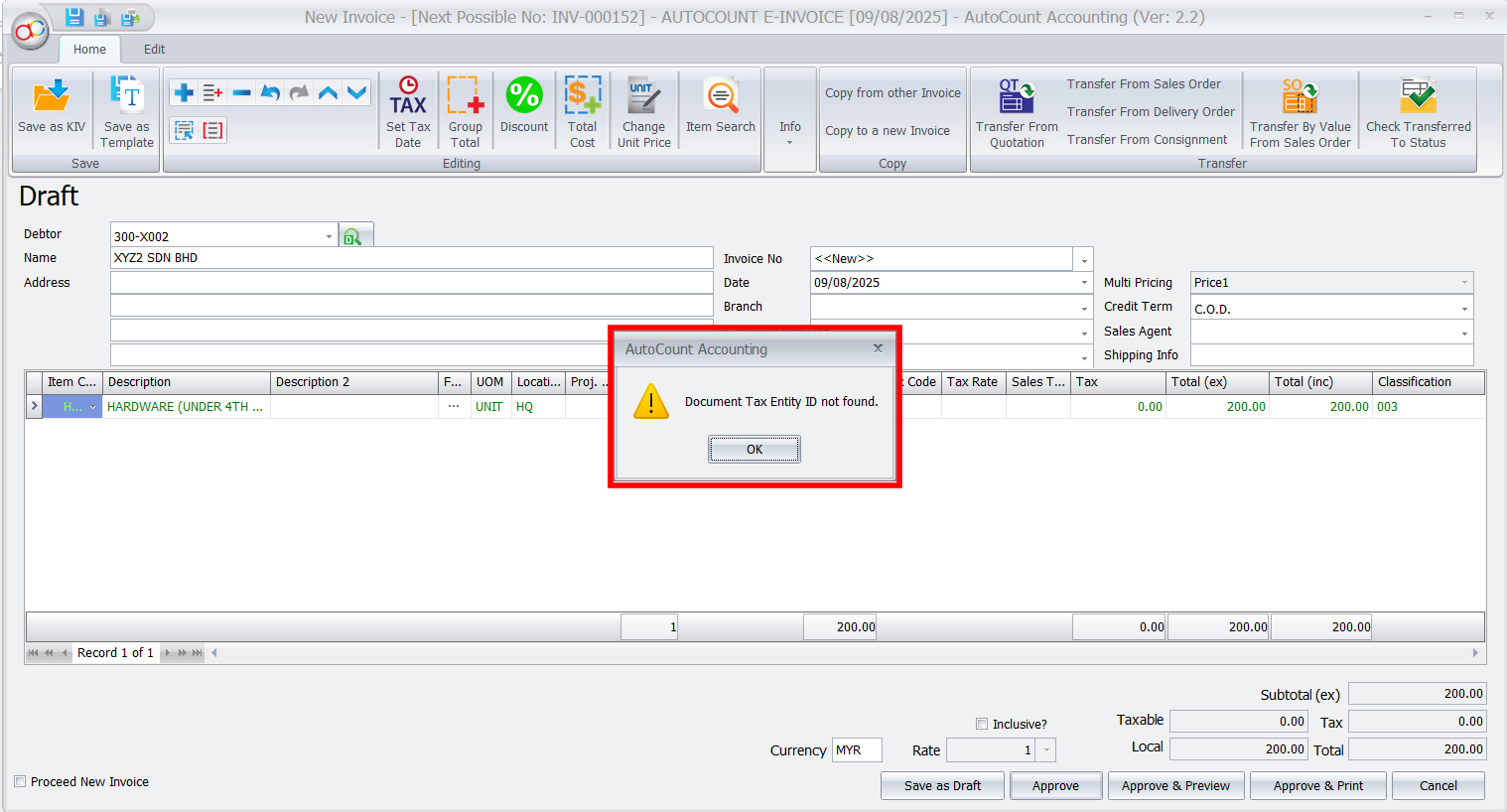
Task: Open Check Transferred To Status
Action: pyautogui.click(x=1418, y=97)
